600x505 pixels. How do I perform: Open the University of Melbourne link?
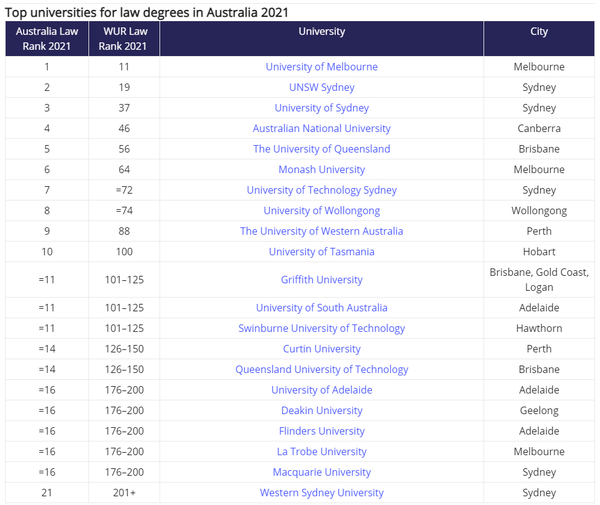pos(321,67)
